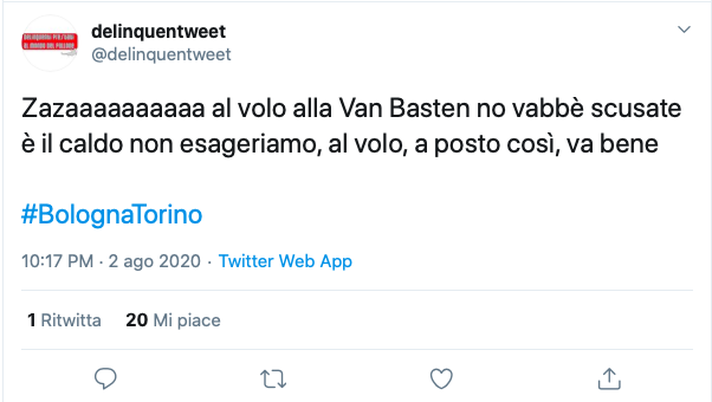Retweet using the arrows icon
Image resolution: width=712 pixels, height=402 pixels.
click(x=272, y=378)
